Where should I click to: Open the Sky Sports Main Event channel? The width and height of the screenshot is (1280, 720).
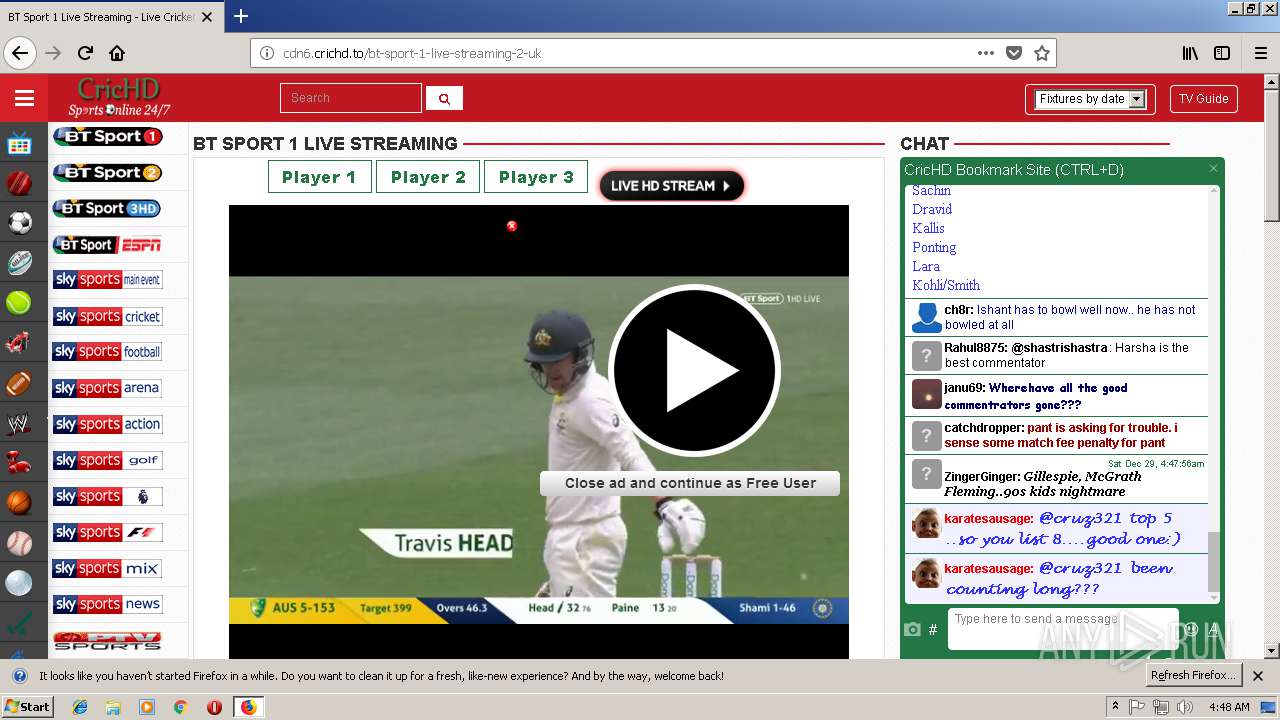107,280
